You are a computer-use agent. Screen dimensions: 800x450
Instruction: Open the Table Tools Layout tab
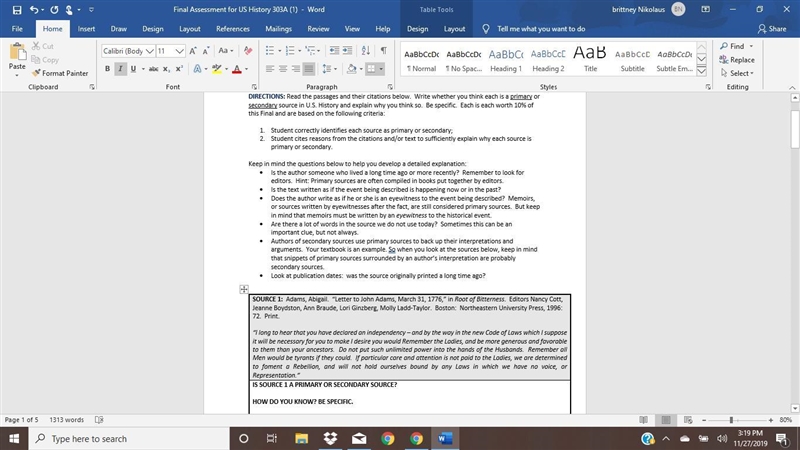(454, 29)
